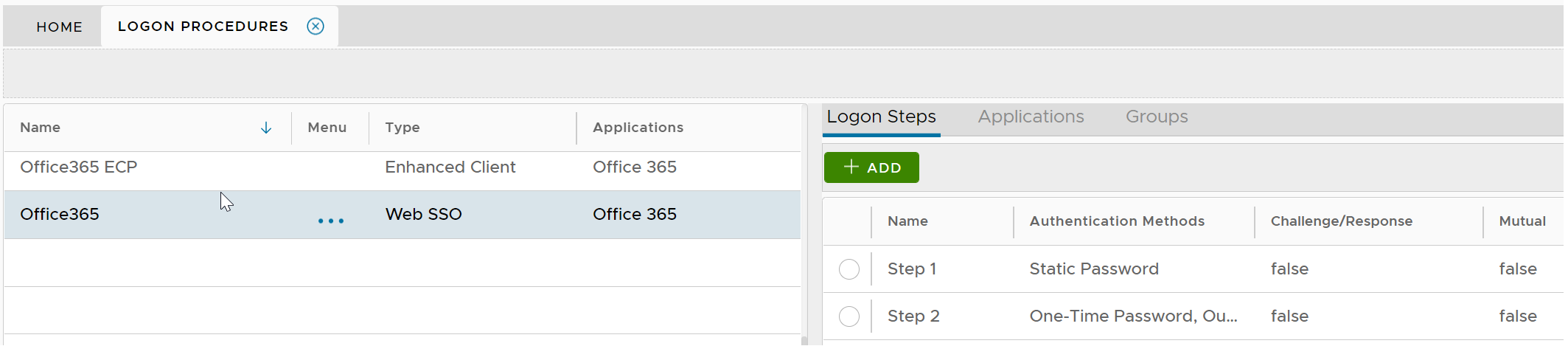Click the plus icon on ADD button
1568x346 pixels.
pos(851,167)
